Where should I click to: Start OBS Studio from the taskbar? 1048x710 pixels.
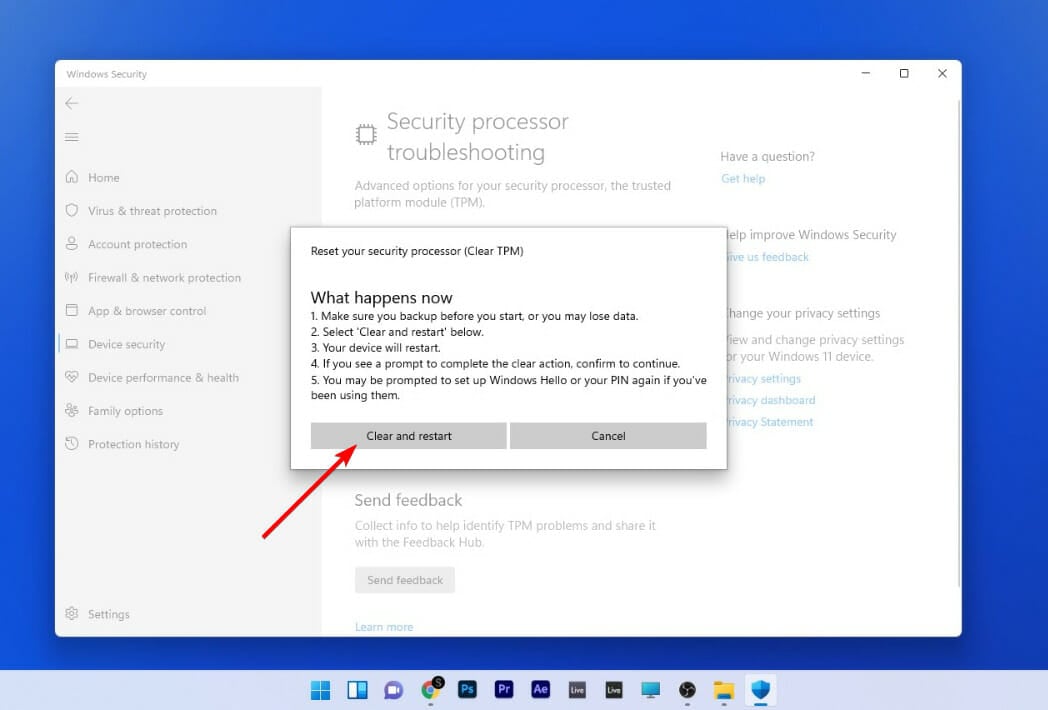(x=686, y=689)
